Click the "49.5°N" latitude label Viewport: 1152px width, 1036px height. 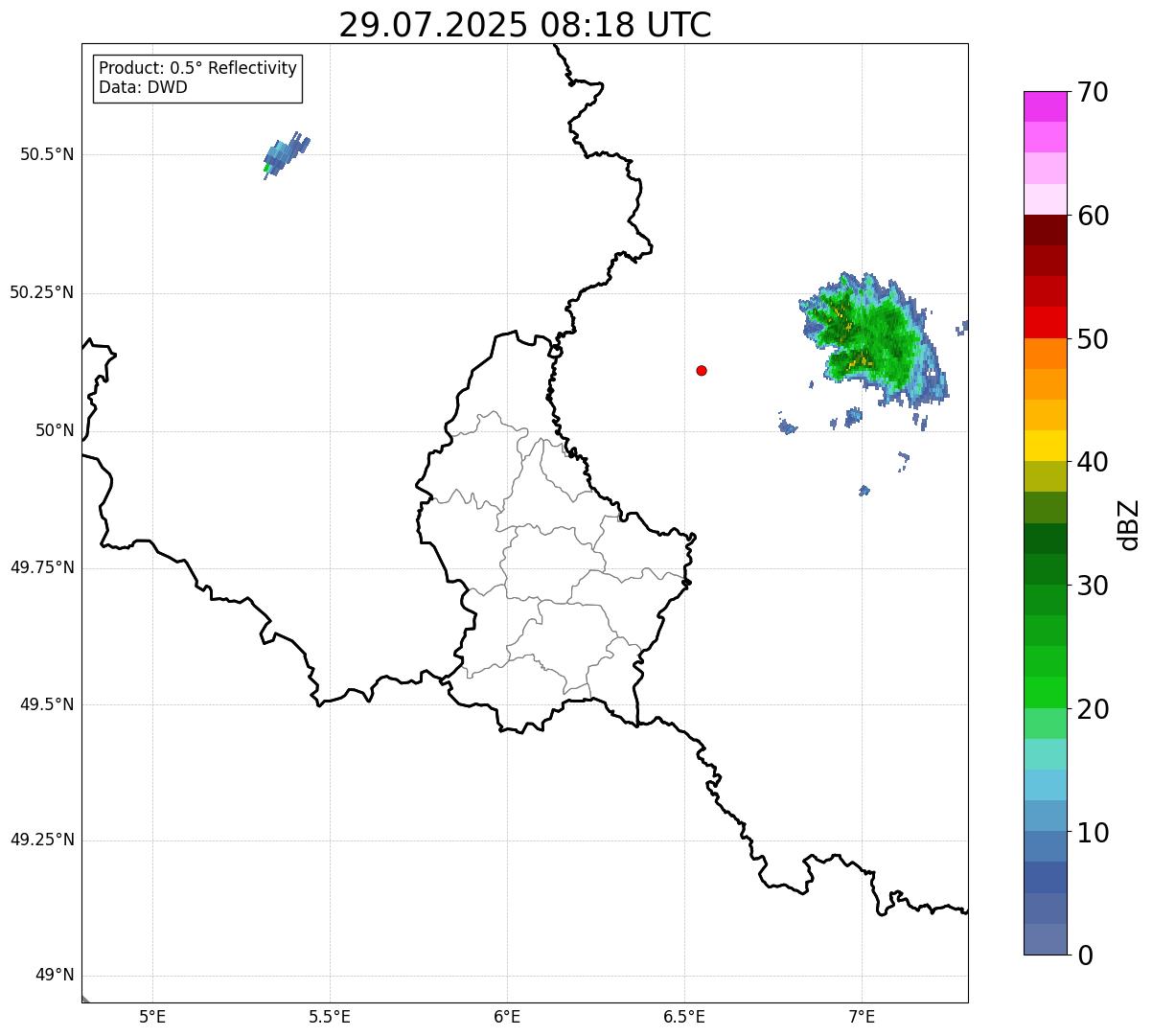tap(47, 704)
